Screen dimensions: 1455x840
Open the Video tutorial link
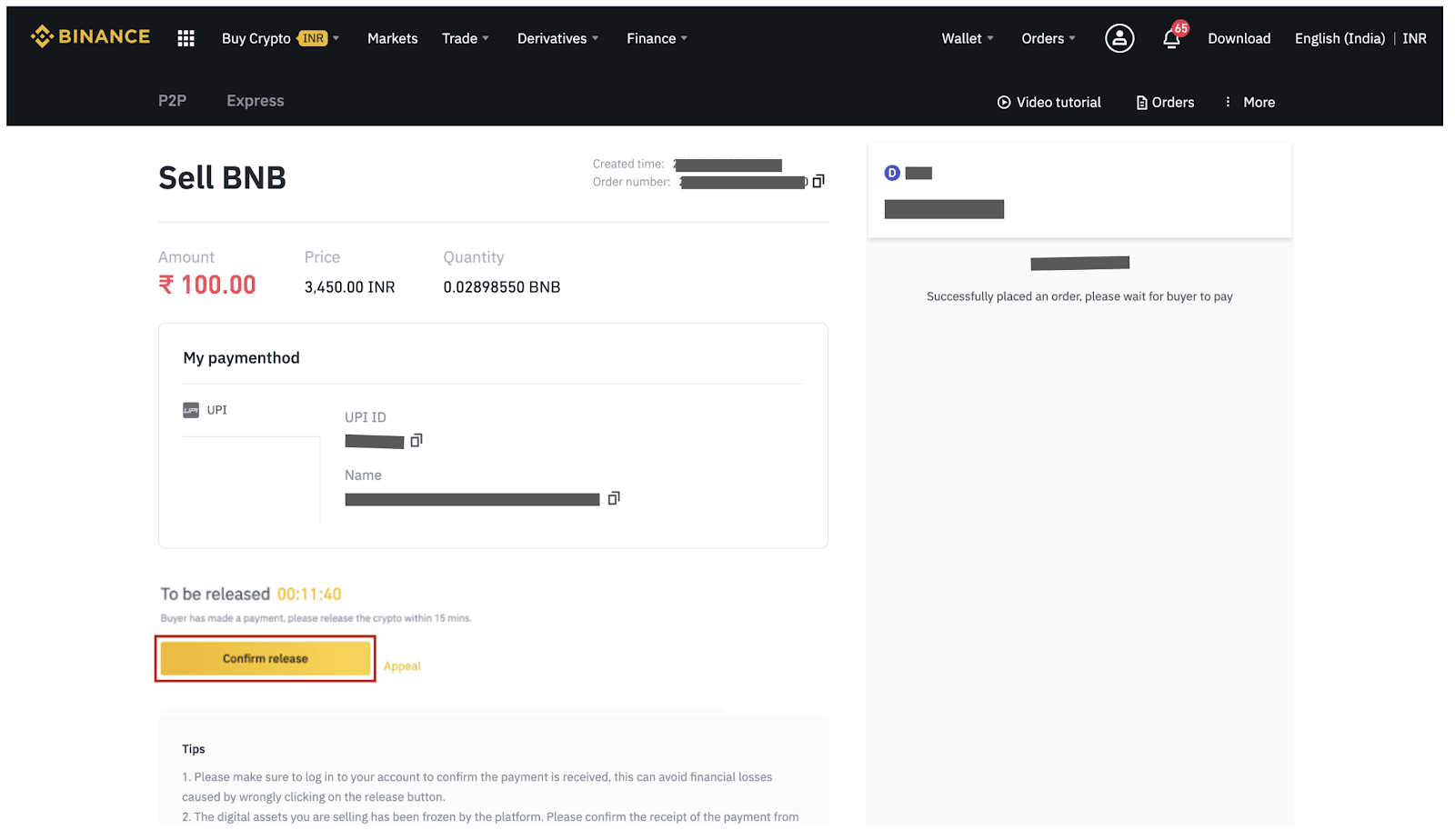[x=1049, y=103]
